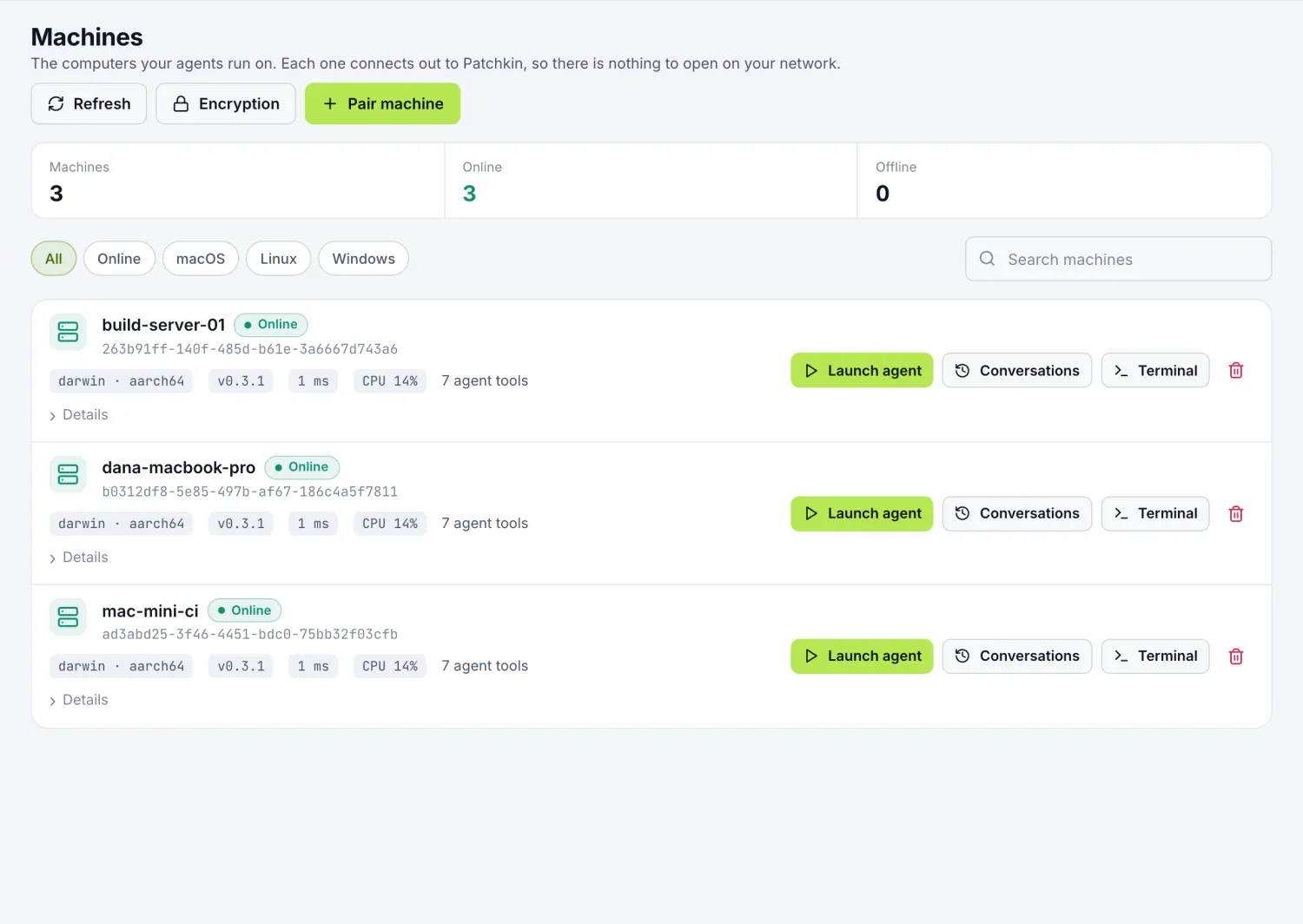
Task: Click the dana-macbook-pro machine name
Action: click(x=179, y=467)
